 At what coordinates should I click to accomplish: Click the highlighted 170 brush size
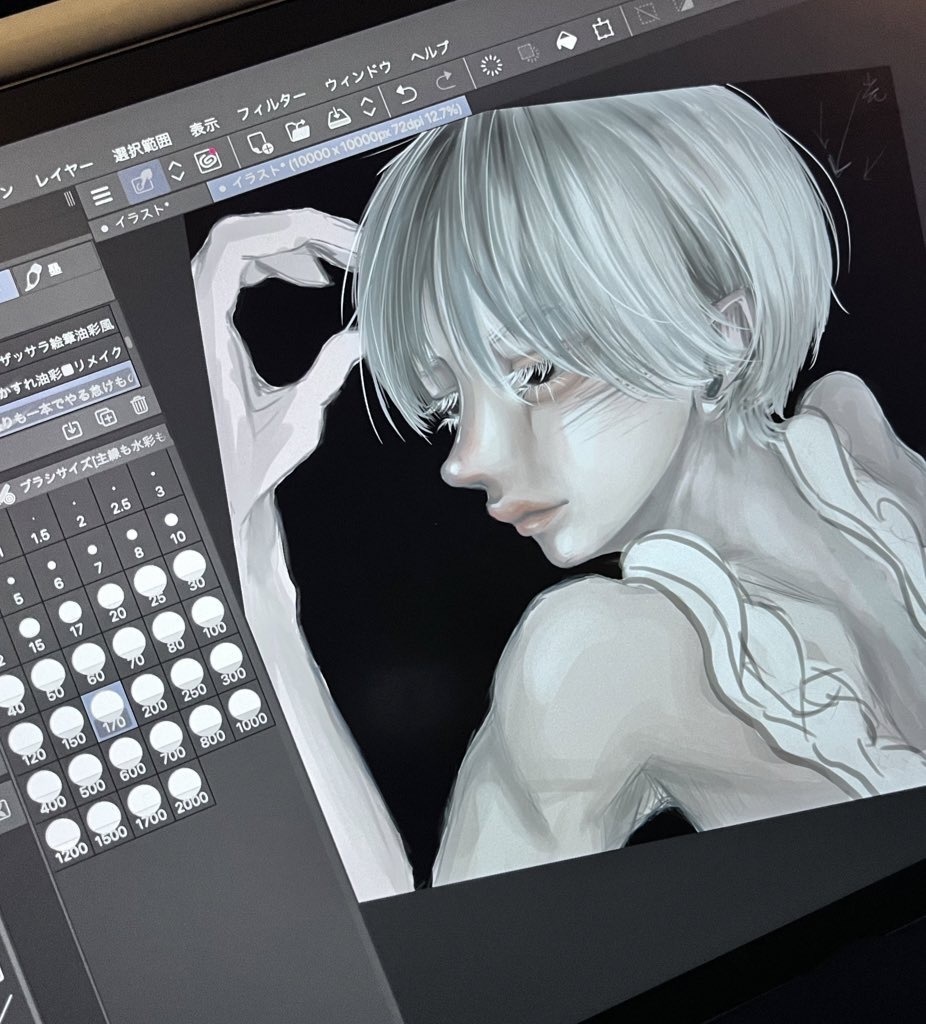(109, 711)
